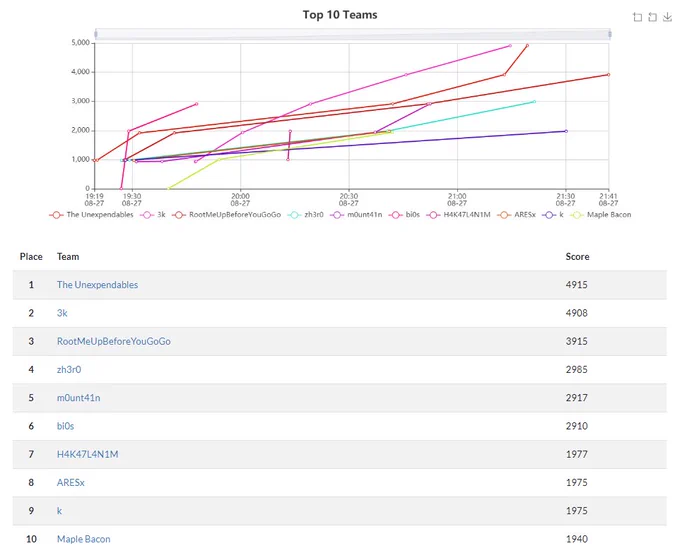Viewport: 680px width, 553px height.
Task: Click the right handle of zoom slider
Action: (610, 34)
